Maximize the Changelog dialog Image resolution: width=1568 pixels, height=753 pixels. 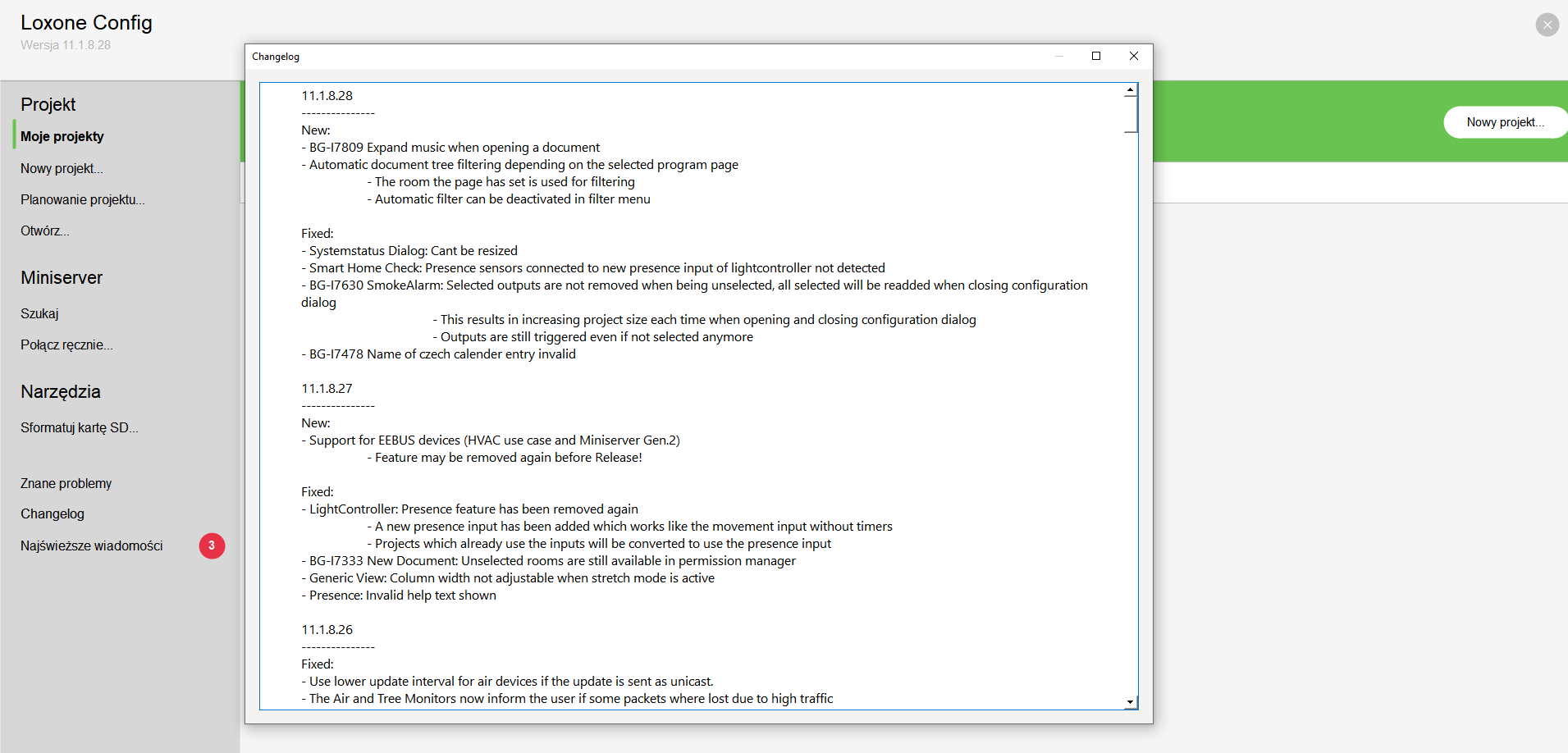(1096, 56)
